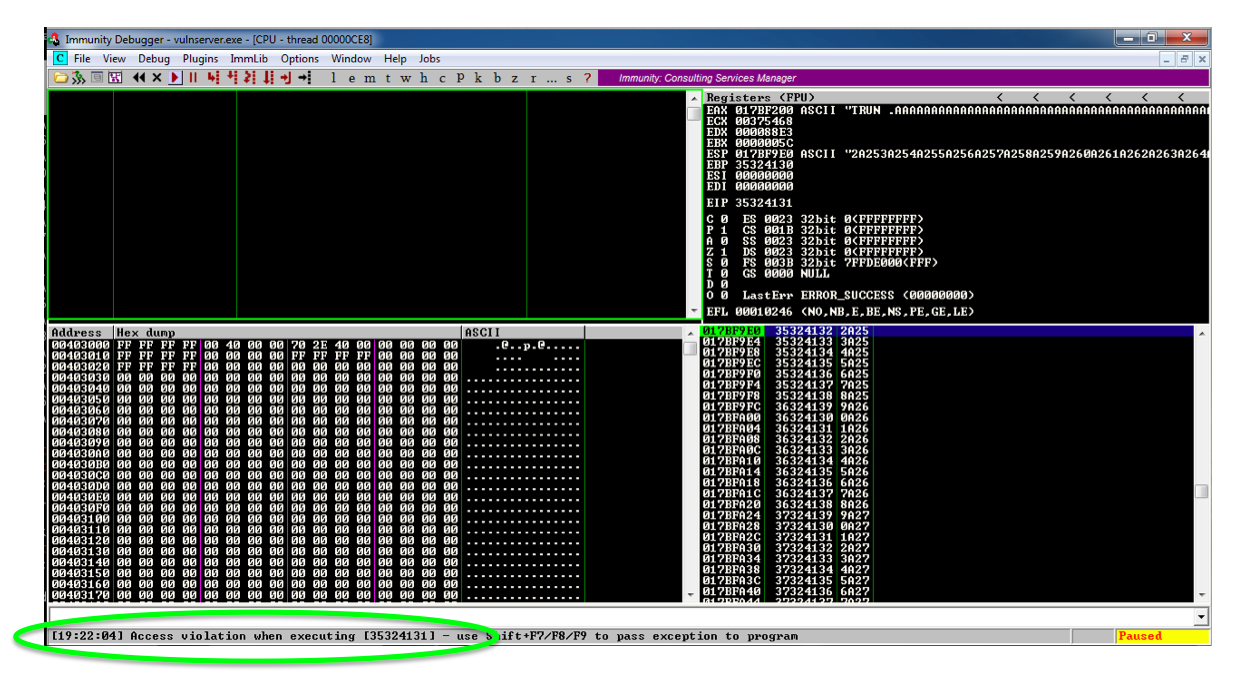Click the stack pane scrollbar thumb
The width and height of the screenshot is (1233, 691).
pyautogui.click(x=1201, y=491)
